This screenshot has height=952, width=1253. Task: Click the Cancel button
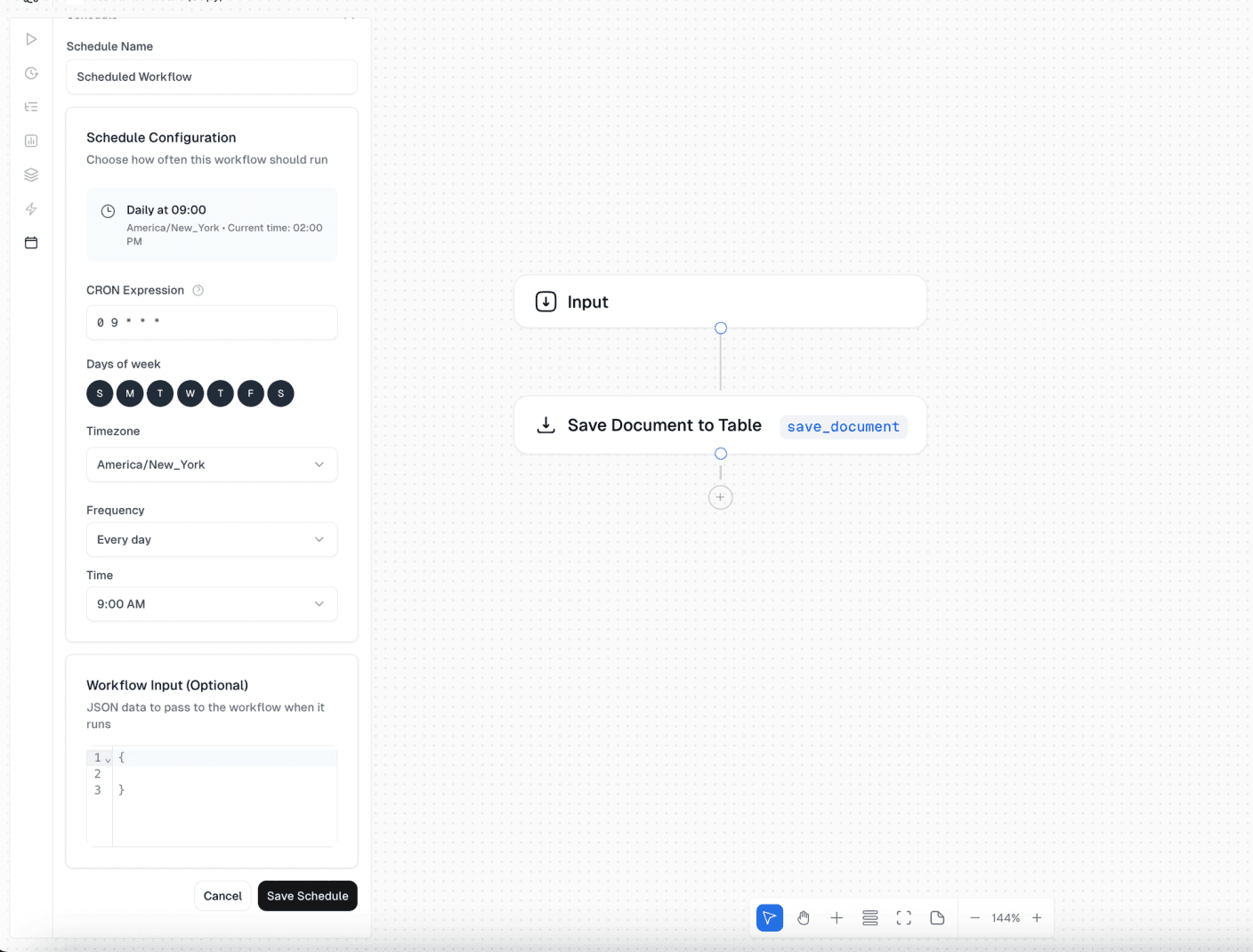pos(222,896)
